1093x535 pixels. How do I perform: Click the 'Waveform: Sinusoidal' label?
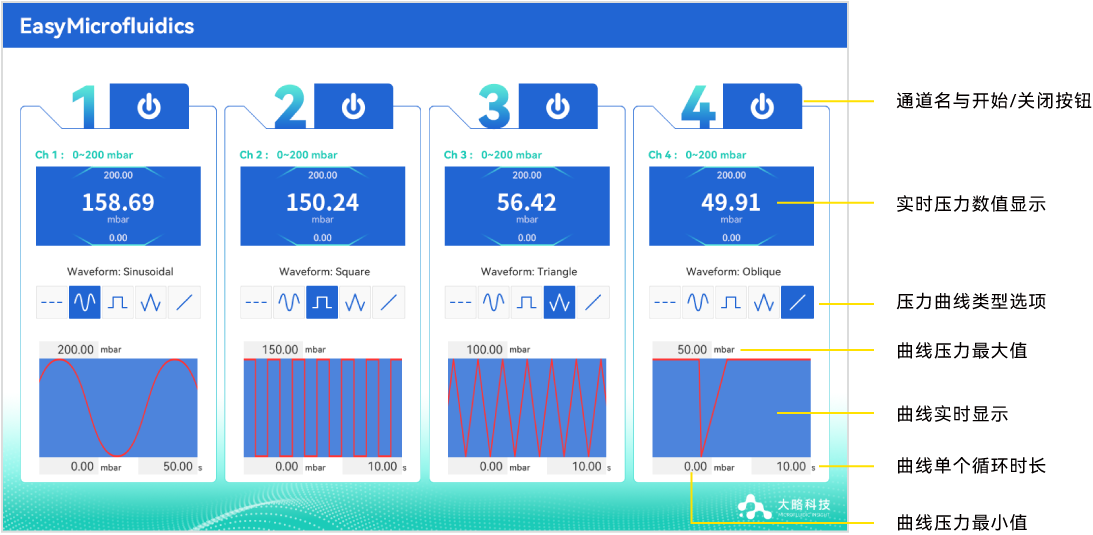(x=119, y=271)
